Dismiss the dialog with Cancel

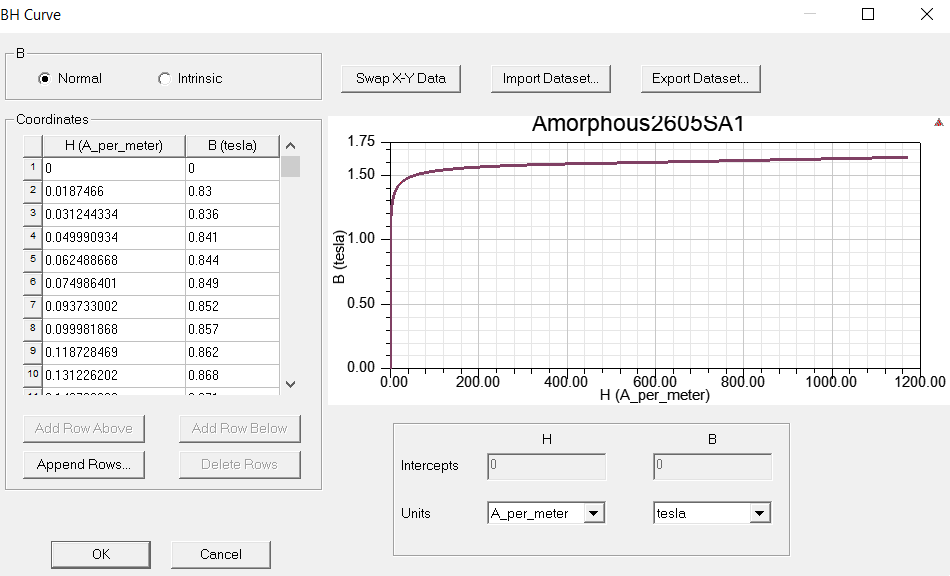[x=220, y=554]
